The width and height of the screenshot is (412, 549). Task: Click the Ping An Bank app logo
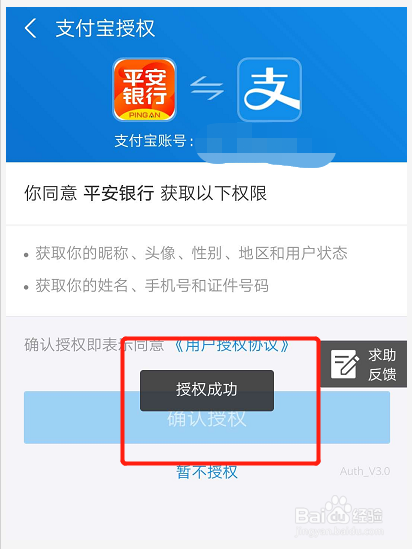(x=144, y=90)
